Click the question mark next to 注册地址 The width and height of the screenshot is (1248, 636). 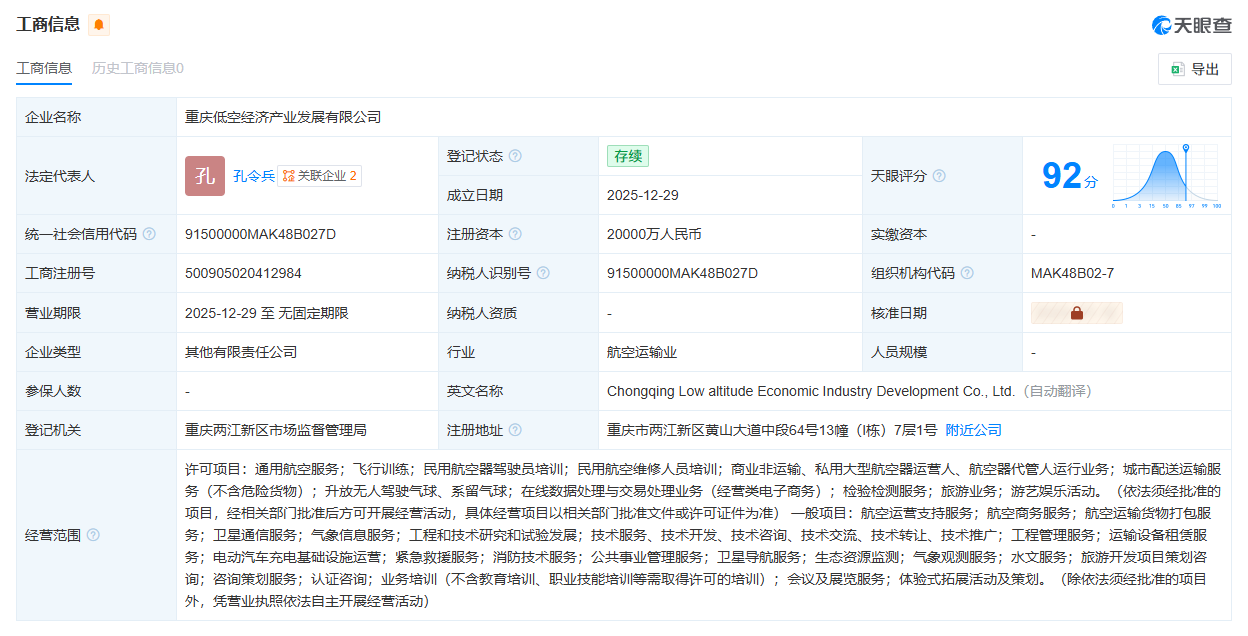(x=517, y=429)
